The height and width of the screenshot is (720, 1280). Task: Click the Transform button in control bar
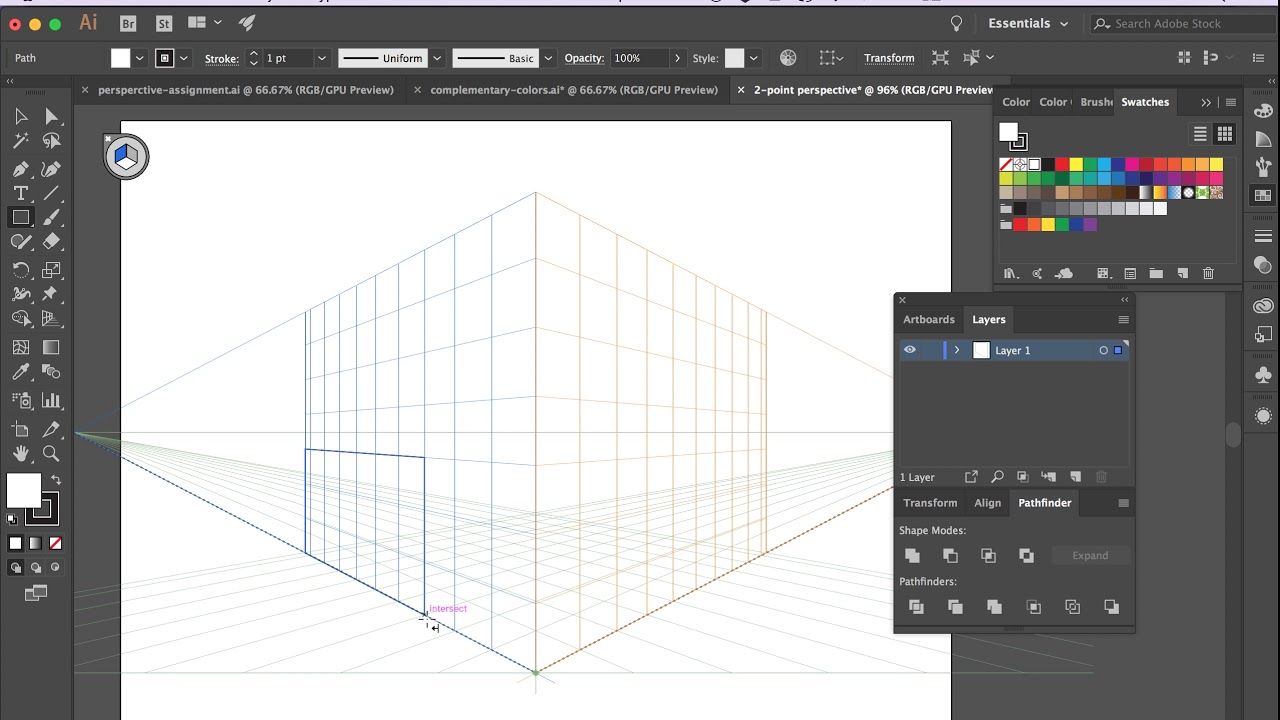889,58
